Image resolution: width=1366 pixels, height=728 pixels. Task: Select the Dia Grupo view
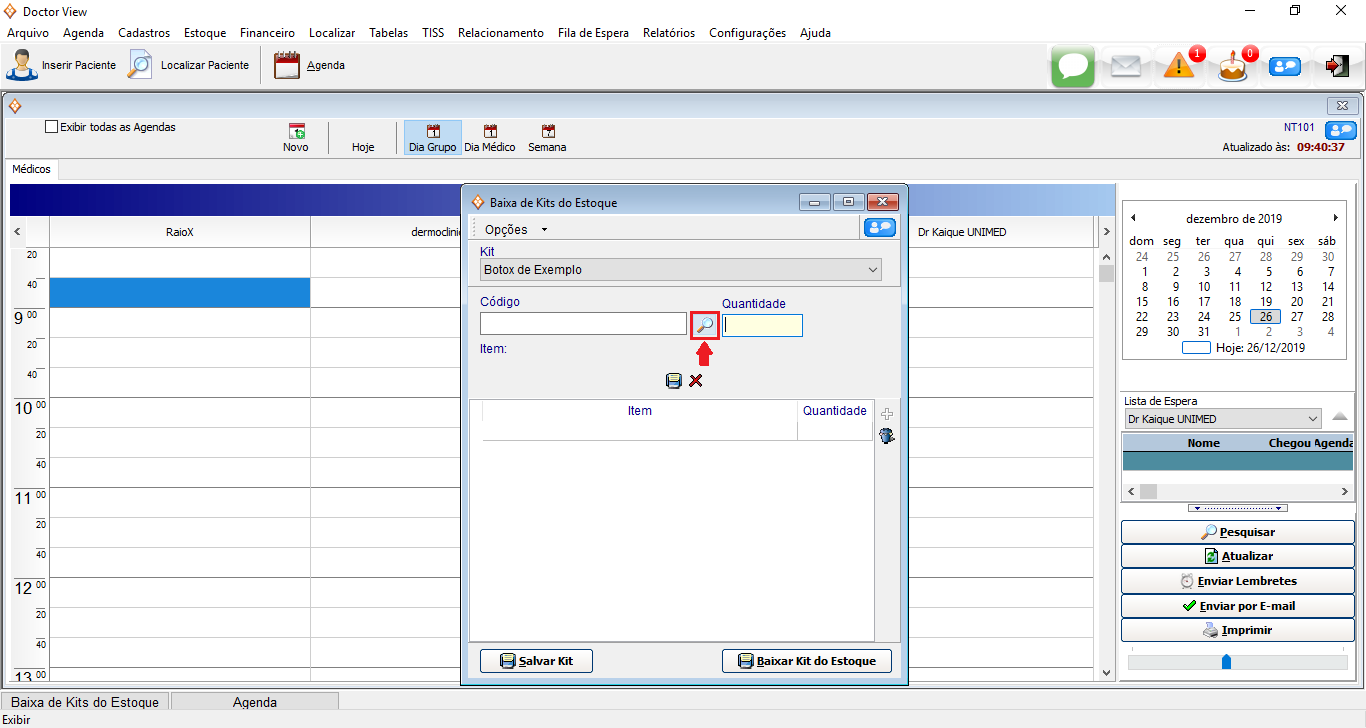(x=432, y=138)
